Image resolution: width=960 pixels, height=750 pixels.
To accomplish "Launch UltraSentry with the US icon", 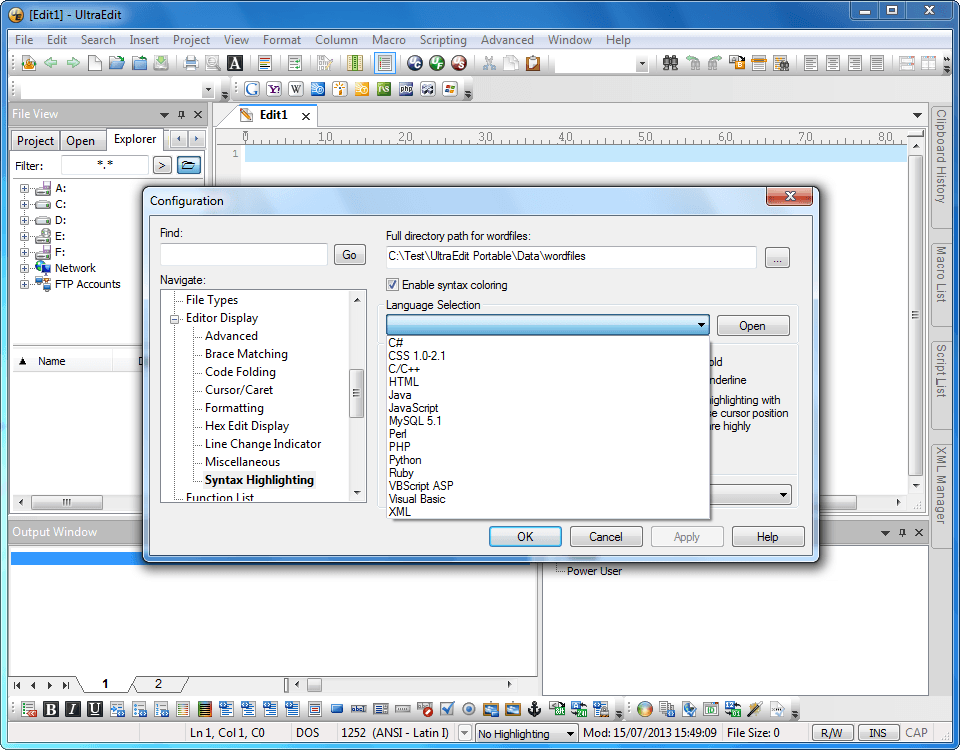I will (x=459, y=62).
